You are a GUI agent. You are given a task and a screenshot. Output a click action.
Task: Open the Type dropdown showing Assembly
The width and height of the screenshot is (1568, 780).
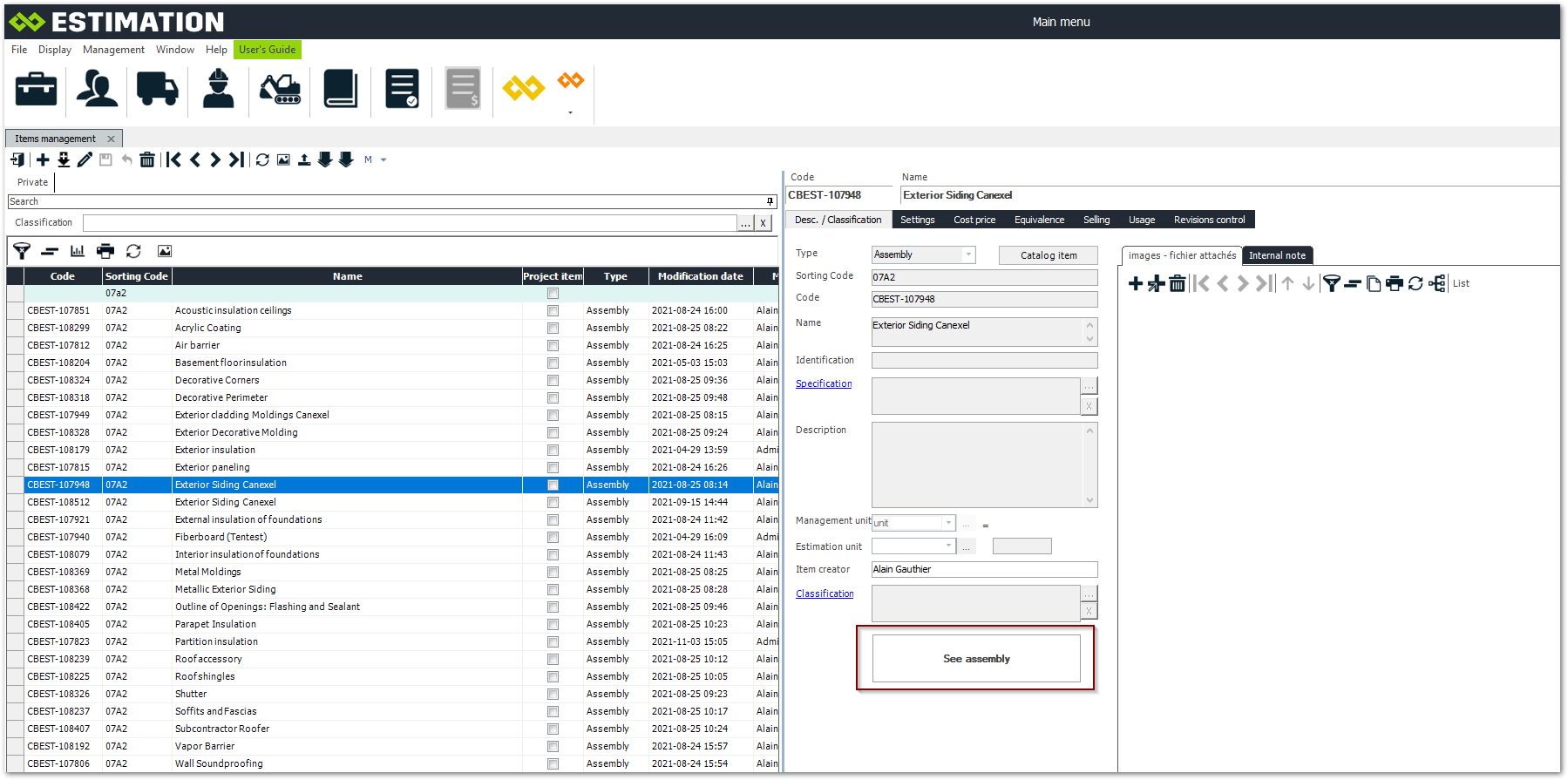(x=967, y=254)
